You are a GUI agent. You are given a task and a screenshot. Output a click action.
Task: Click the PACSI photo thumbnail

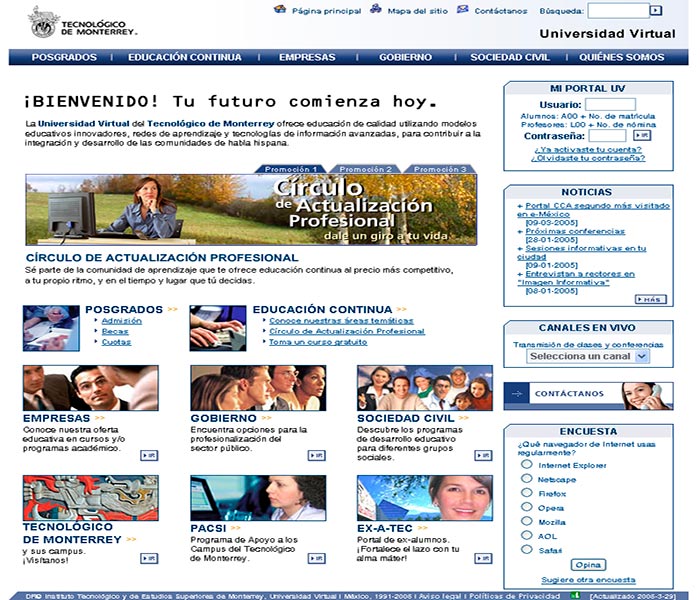coord(258,498)
